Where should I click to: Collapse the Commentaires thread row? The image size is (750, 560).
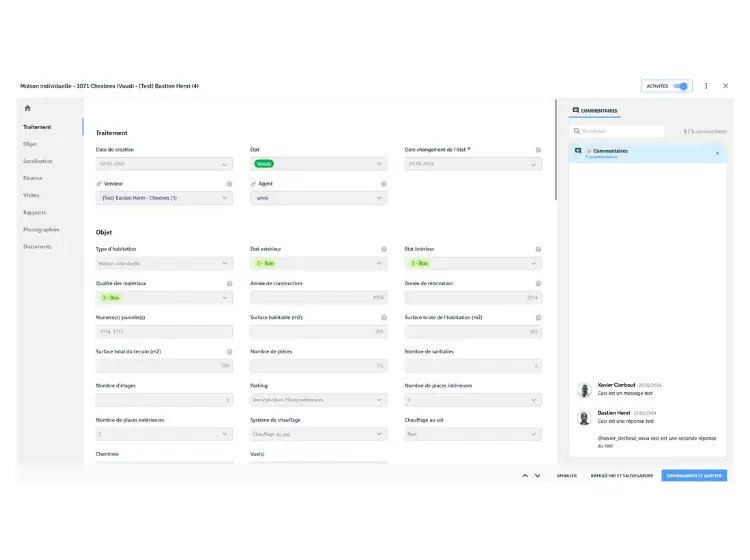tap(717, 153)
